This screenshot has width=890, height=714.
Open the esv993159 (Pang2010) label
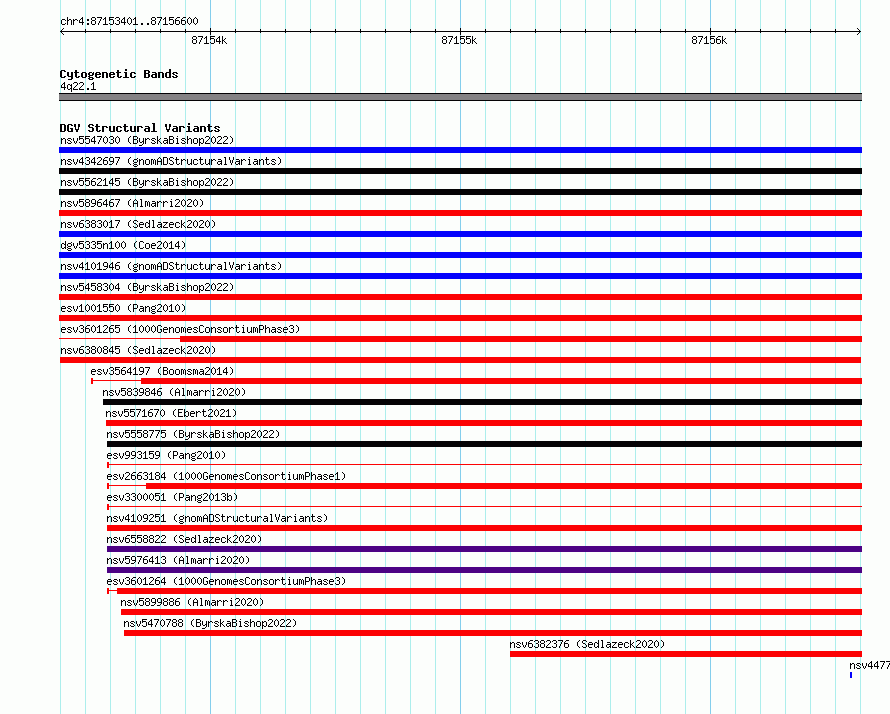pyautogui.click(x=166, y=455)
